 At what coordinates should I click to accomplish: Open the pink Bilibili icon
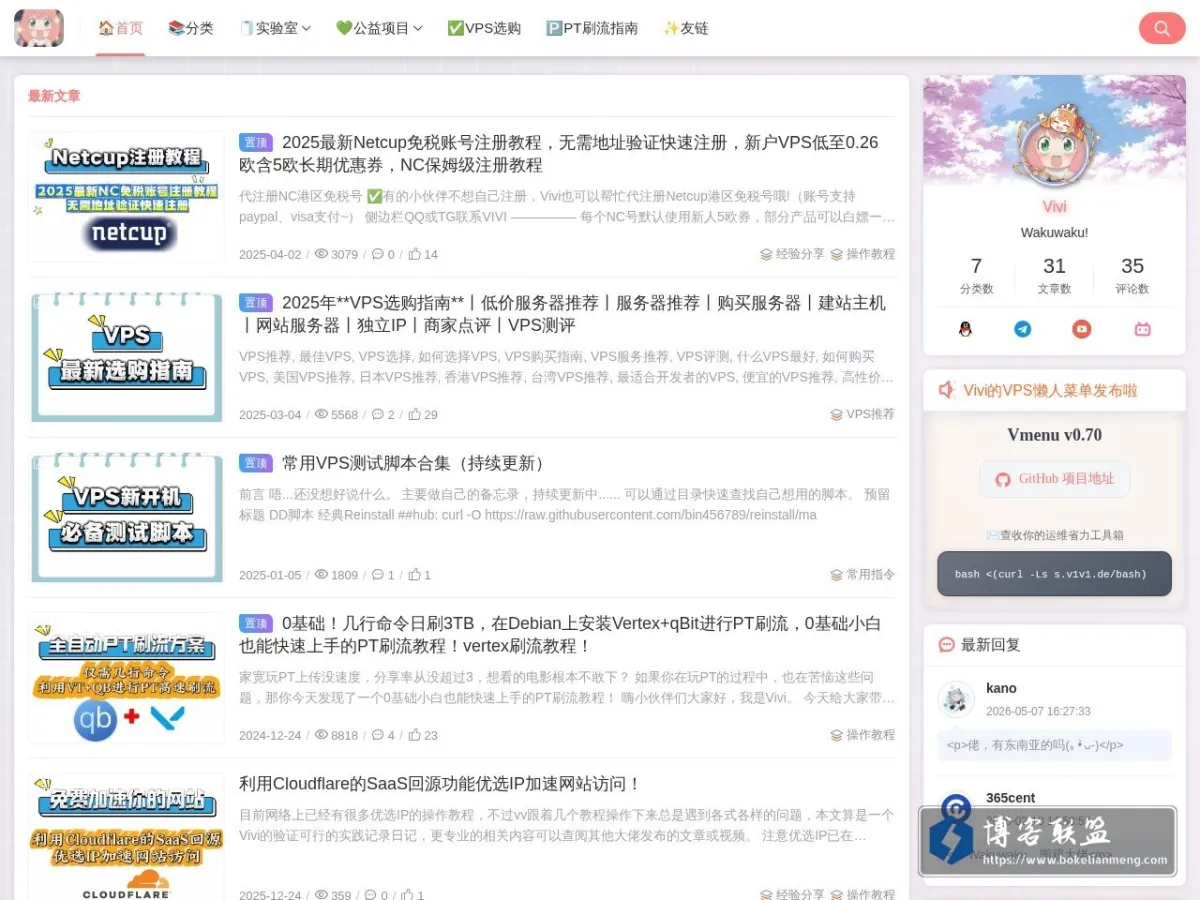point(1142,329)
